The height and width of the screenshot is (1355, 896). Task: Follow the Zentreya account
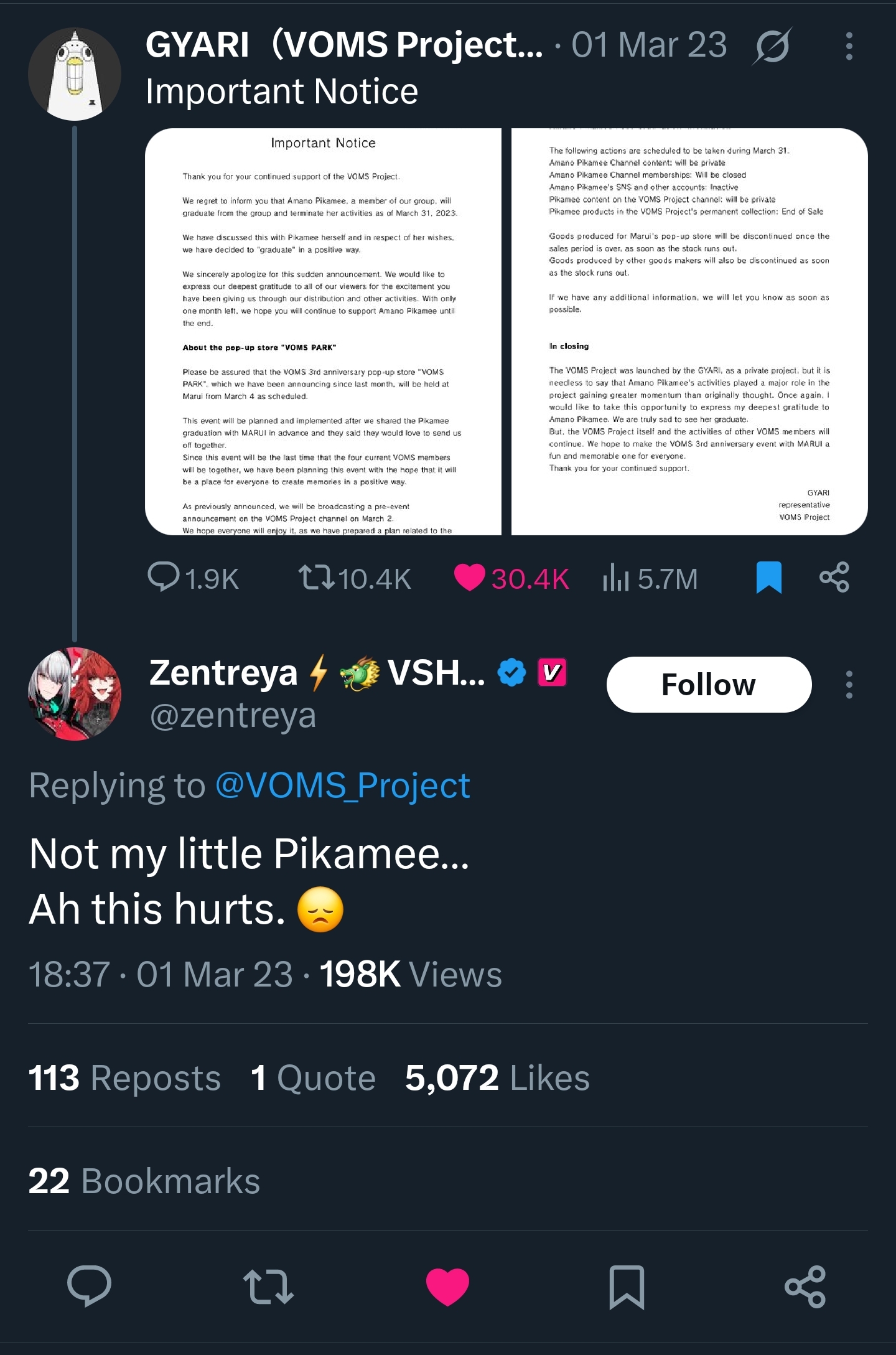(x=709, y=685)
